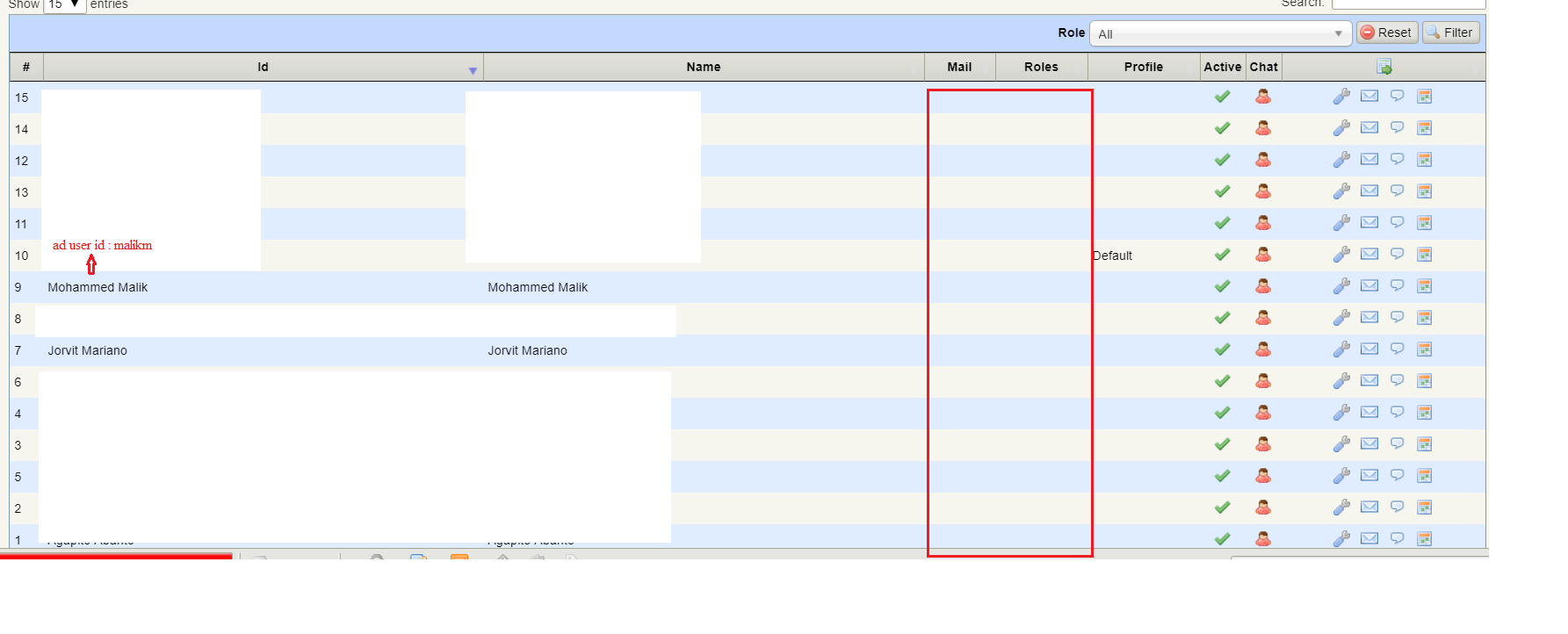Viewport: 1568px width, 634px height.
Task: Click the export table icon in header
Action: click(x=1384, y=67)
